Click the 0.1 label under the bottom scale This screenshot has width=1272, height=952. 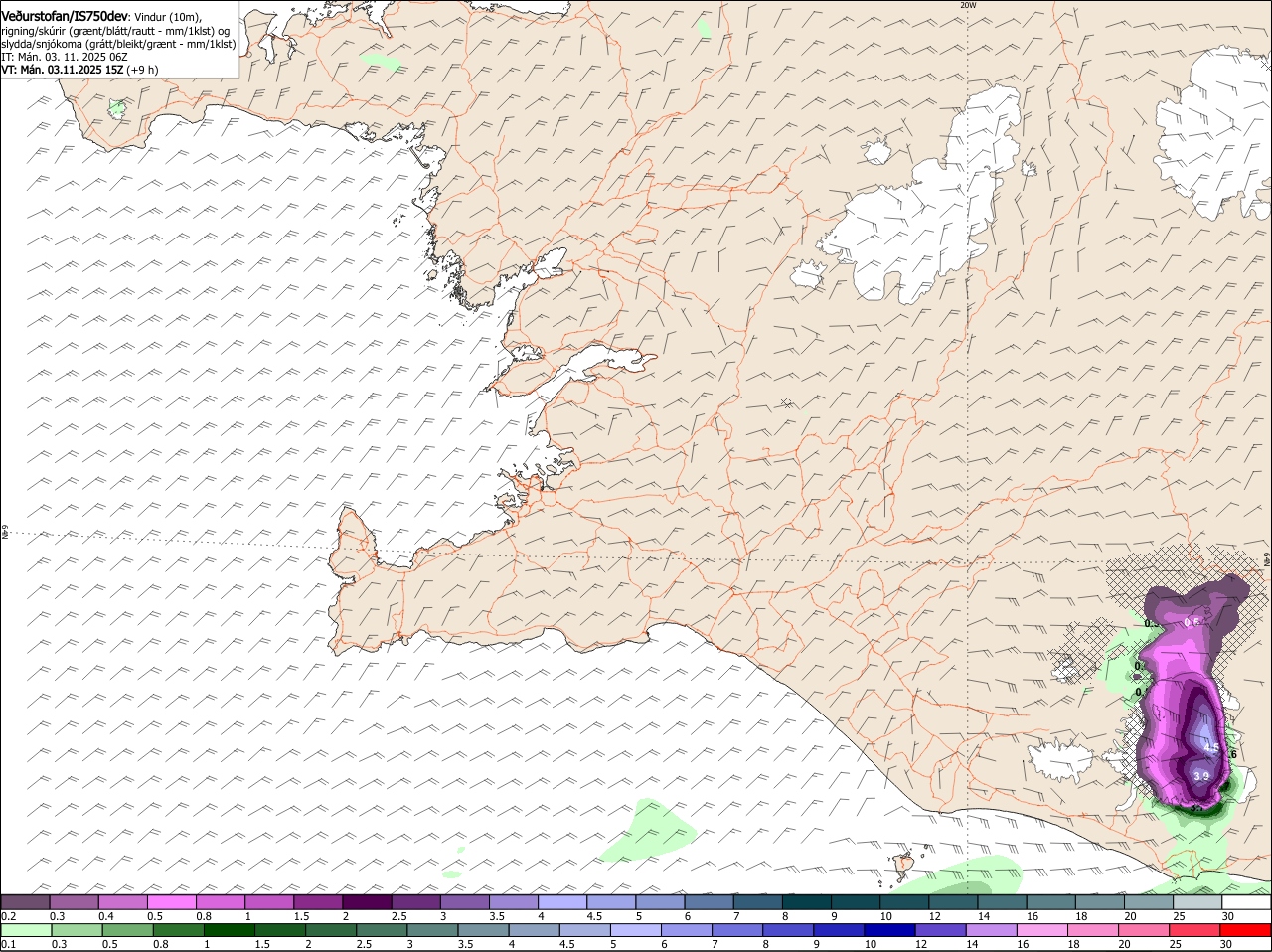(8, 945)
